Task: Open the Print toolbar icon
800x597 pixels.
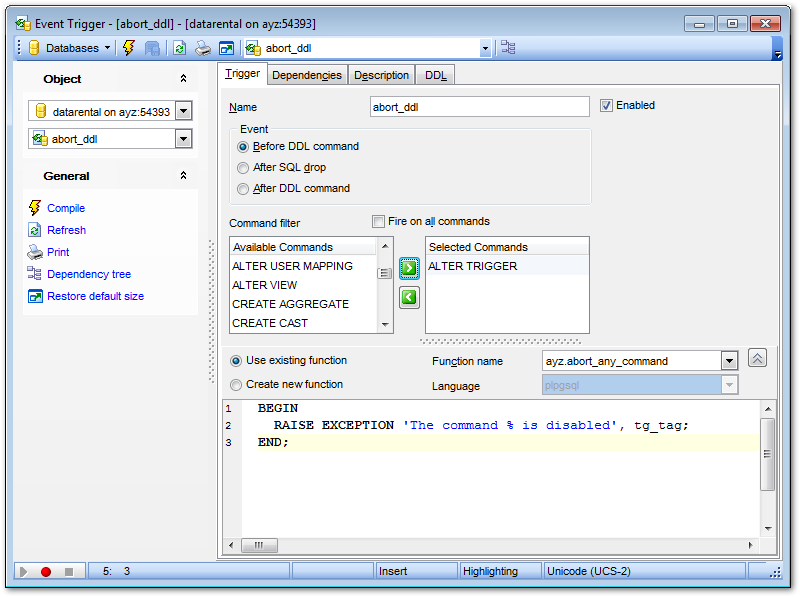Action: [202, 47]
